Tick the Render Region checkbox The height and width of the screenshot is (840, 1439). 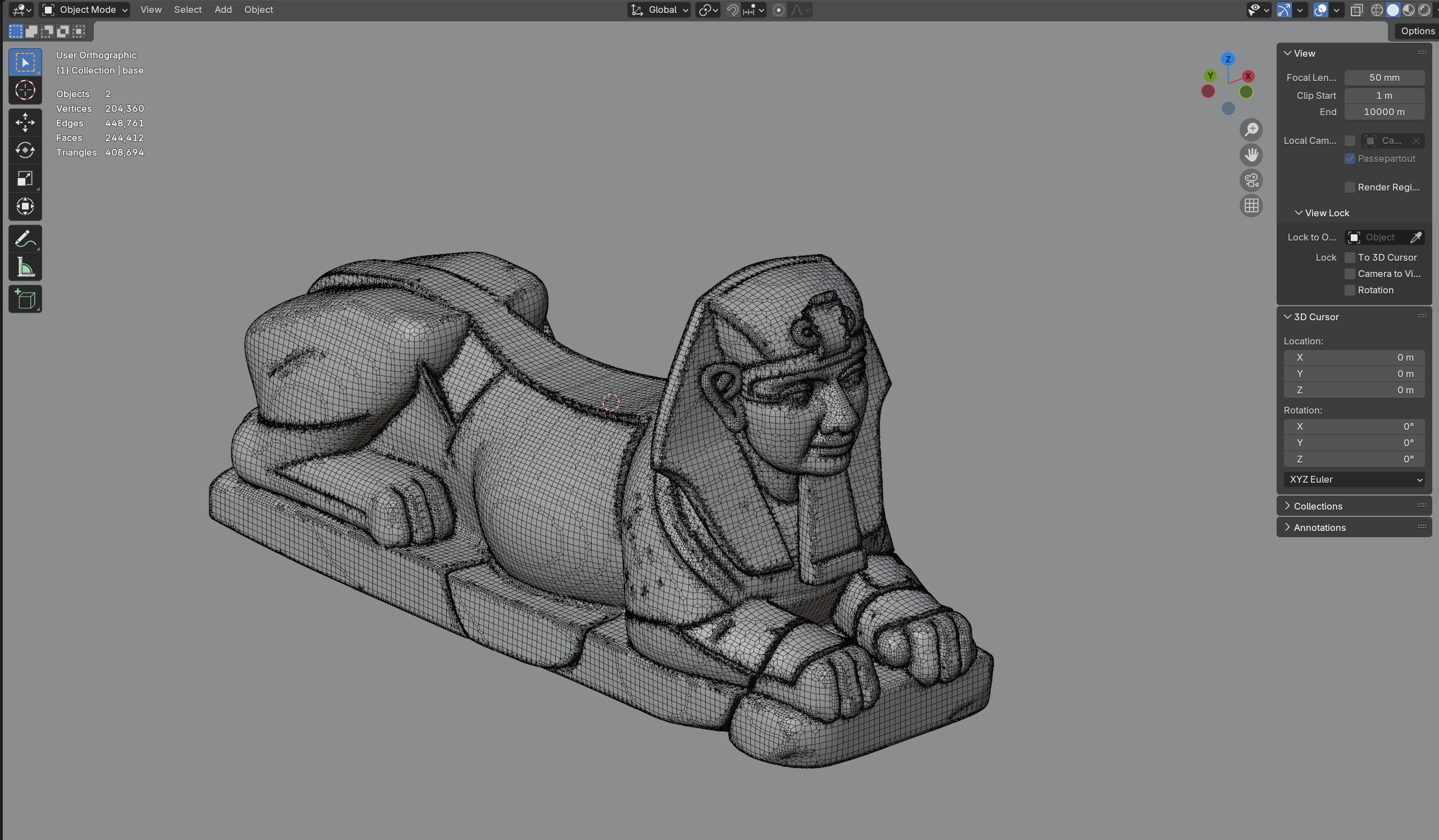tap(1350, 187)
